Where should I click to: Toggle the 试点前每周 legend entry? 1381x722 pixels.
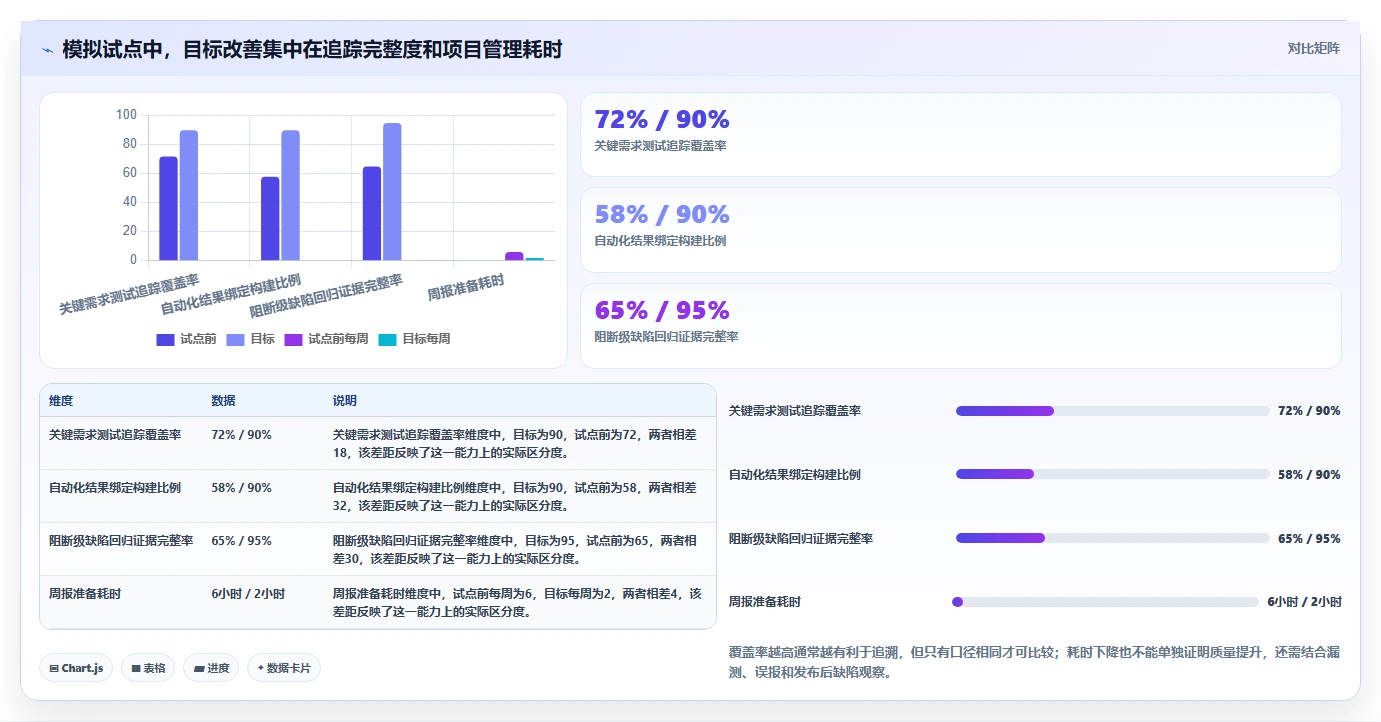(326, 339)
